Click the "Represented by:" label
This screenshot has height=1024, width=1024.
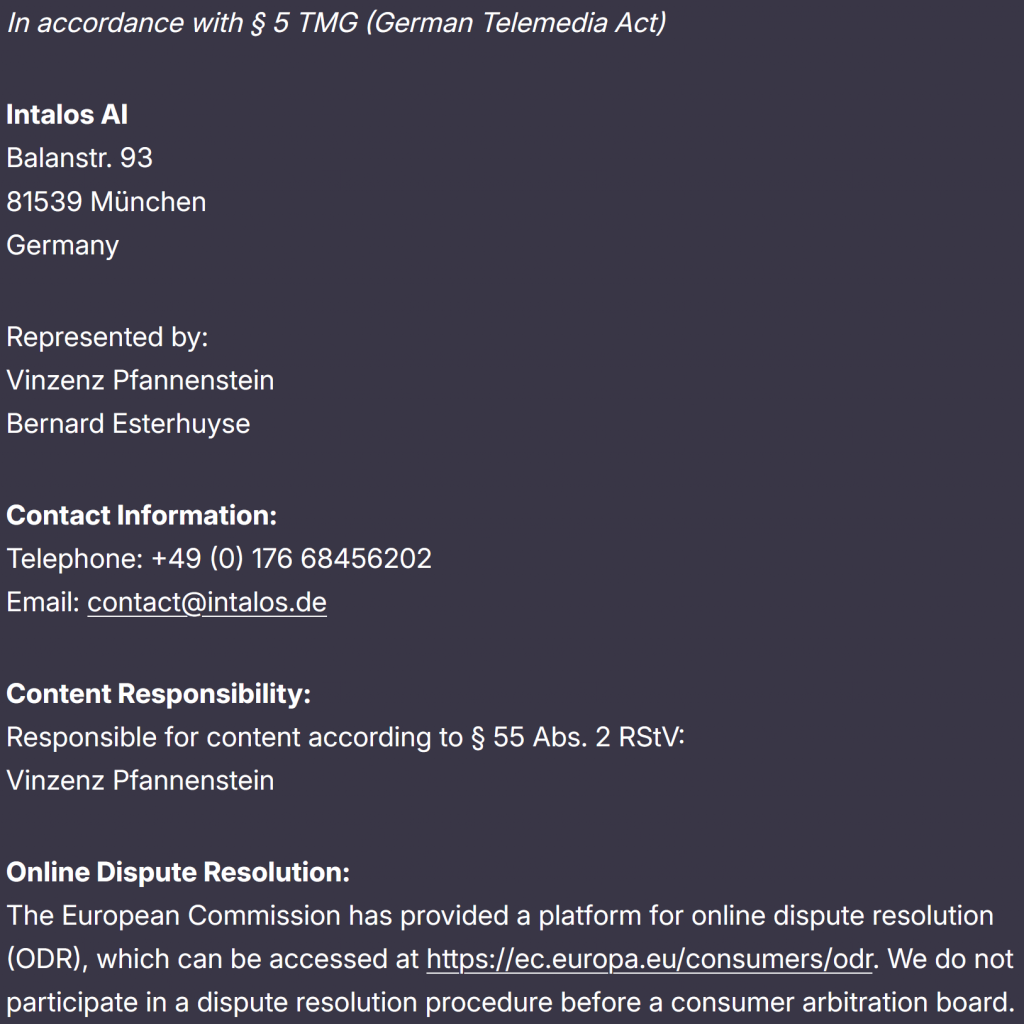point(107,337)
